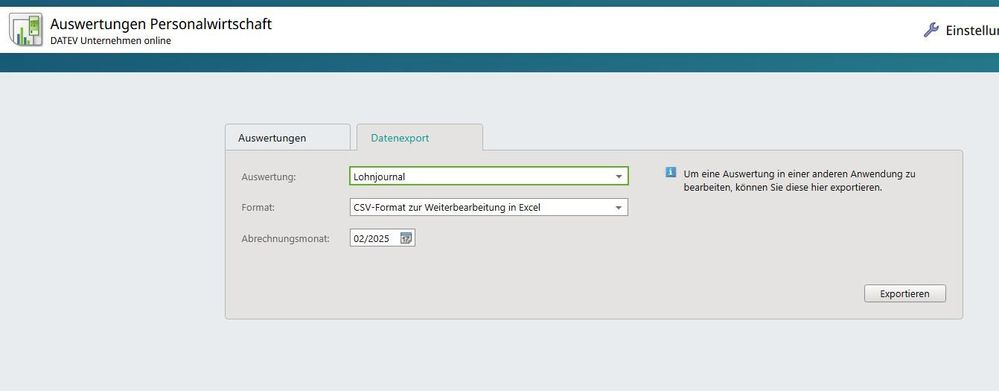Open the calendar picker next to 02/2025
The height and width of the screenshot is (391, 999).
(406, 238)
